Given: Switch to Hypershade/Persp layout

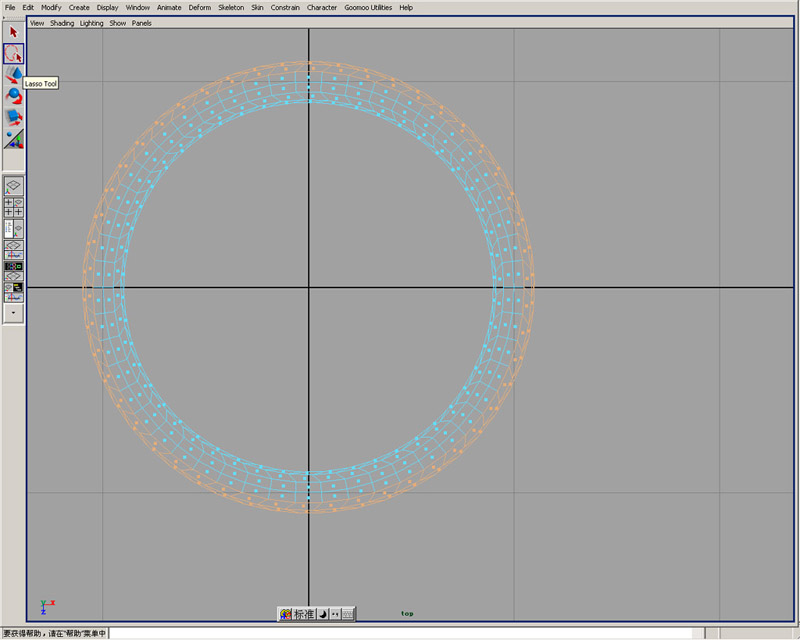Looking at the screenshot, I should click(x=13, y=271).
